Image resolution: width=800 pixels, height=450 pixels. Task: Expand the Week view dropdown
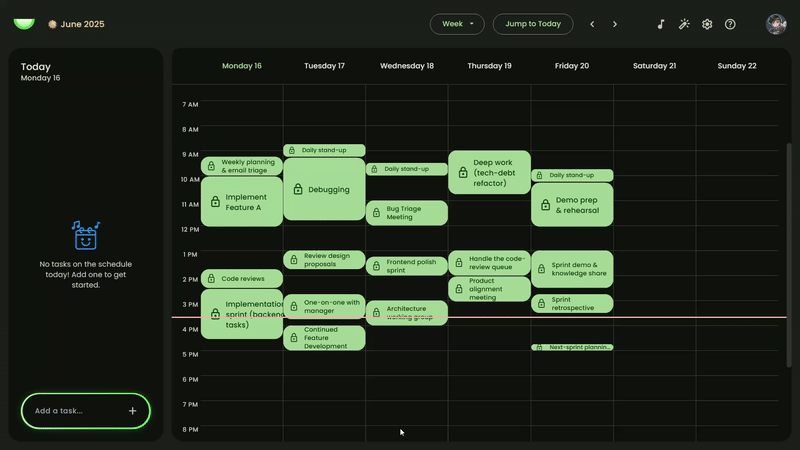point(457,24)
